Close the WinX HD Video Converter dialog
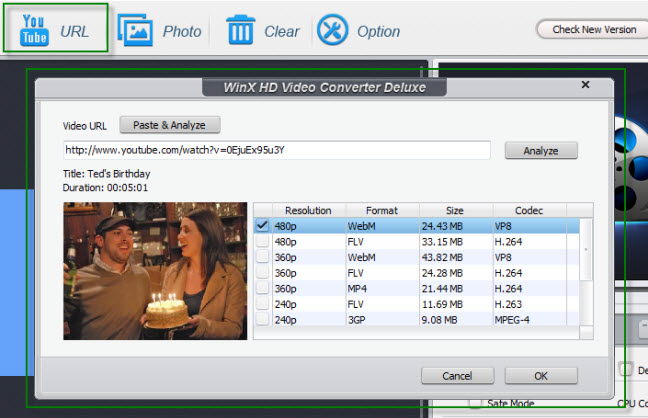 coord(585,85)
